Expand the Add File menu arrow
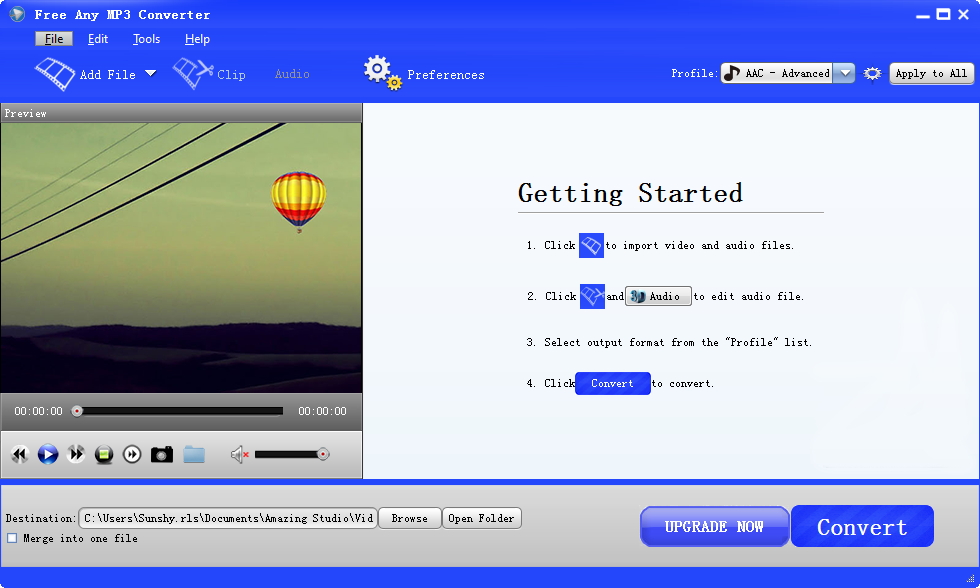The width and height of the screenshot is (980, 588). 150,73
